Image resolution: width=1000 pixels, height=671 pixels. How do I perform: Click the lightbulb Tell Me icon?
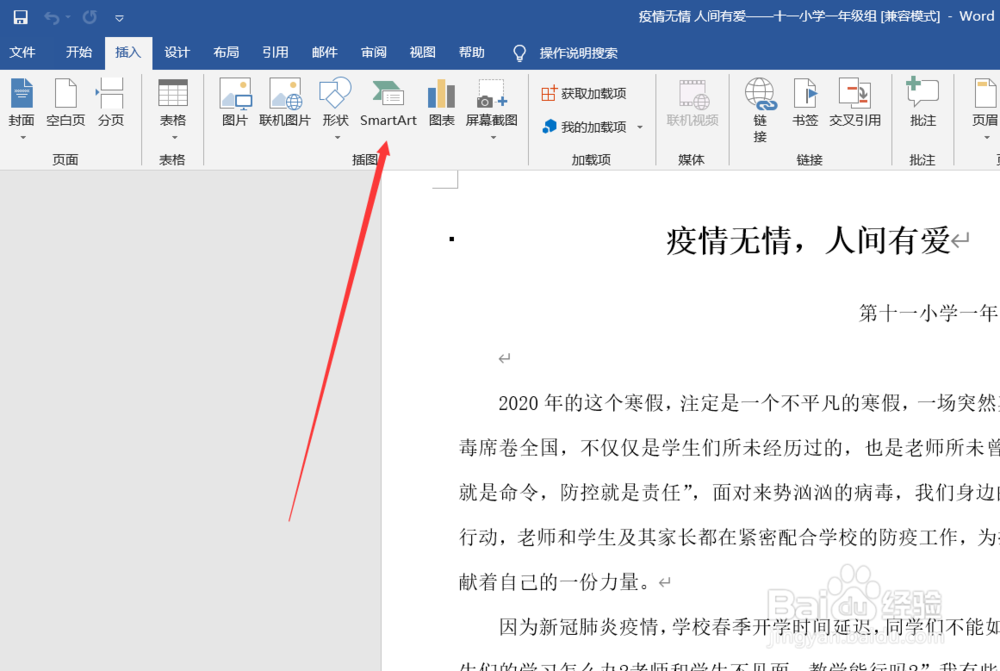coord(520,53)
